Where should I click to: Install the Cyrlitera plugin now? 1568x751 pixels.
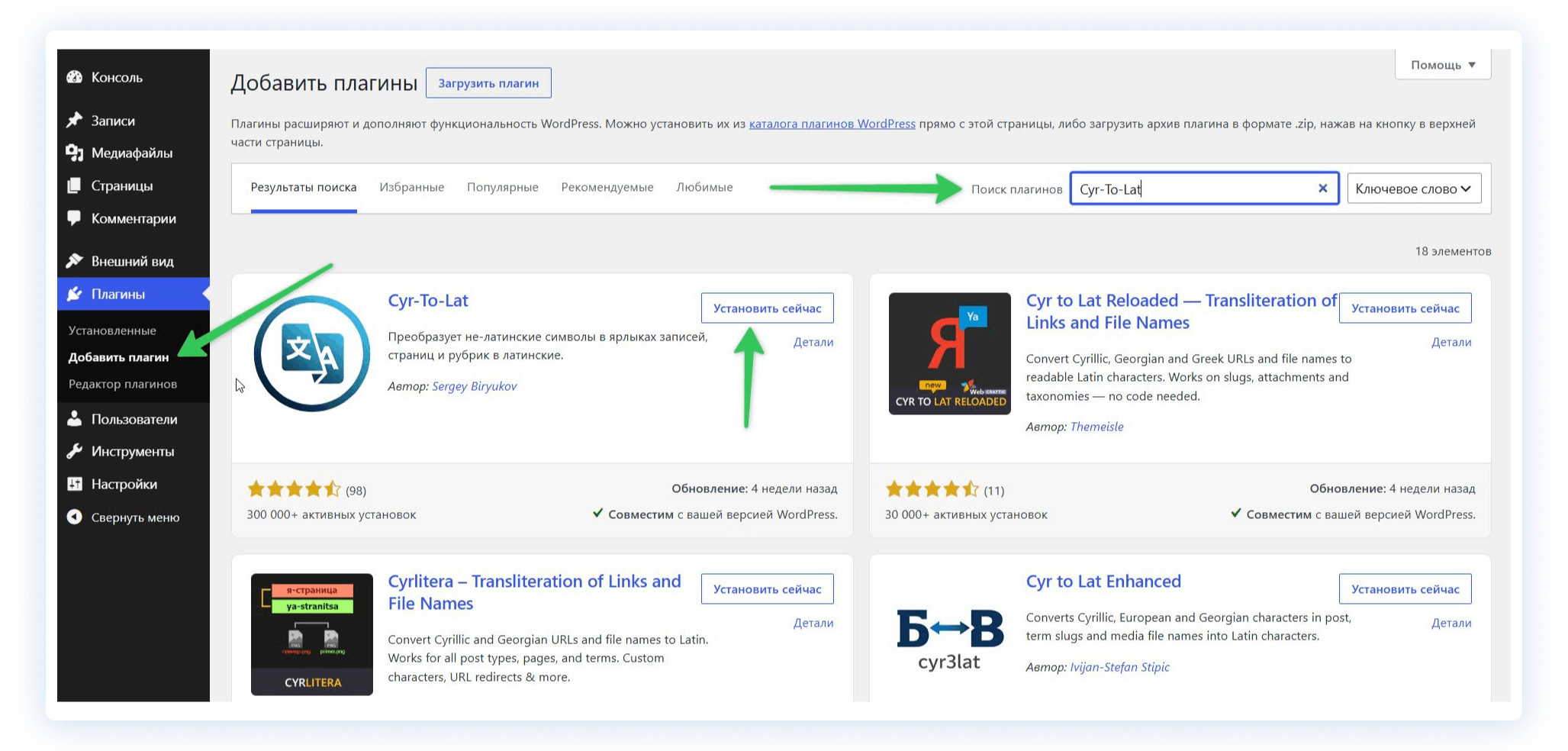pos(767,589)
